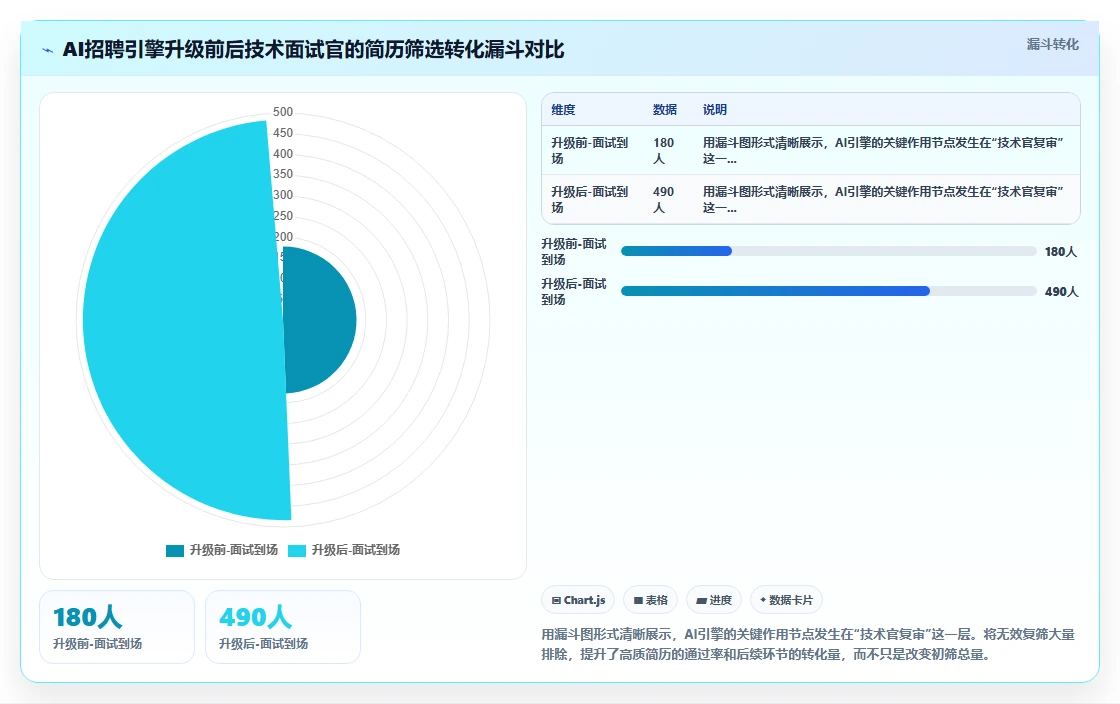Click the 说明 column header
The width and height of the screenshot is (1120, 704).
(x=714, y=109)
